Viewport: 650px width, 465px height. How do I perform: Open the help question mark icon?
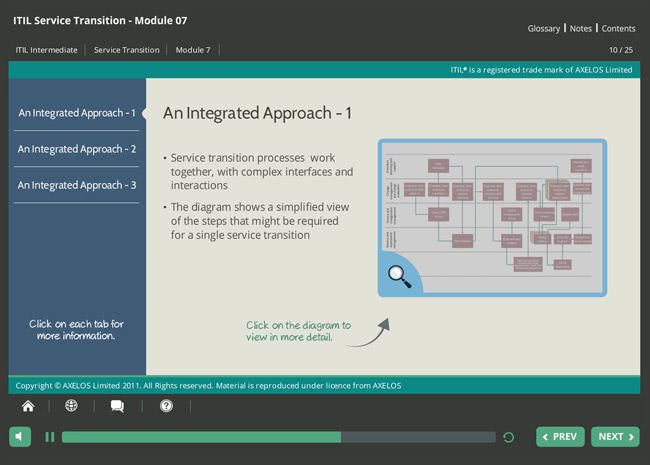pyautogui.click(x=166, y=406)
